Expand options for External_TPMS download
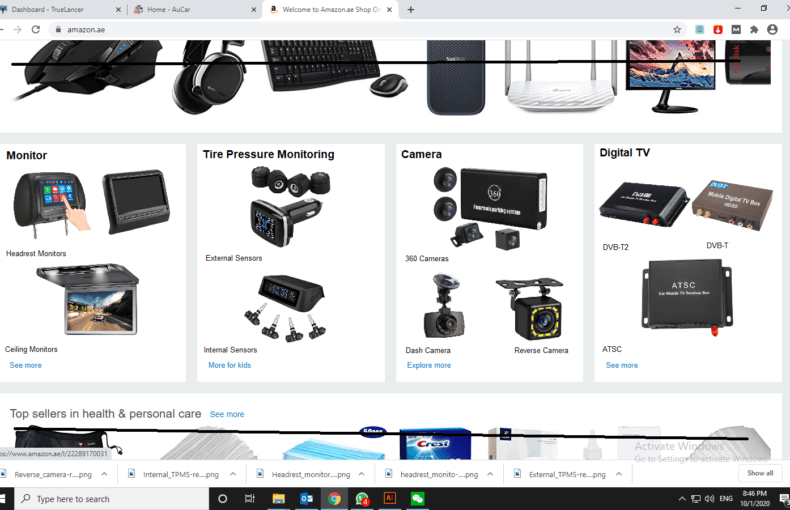 point(619,474)
